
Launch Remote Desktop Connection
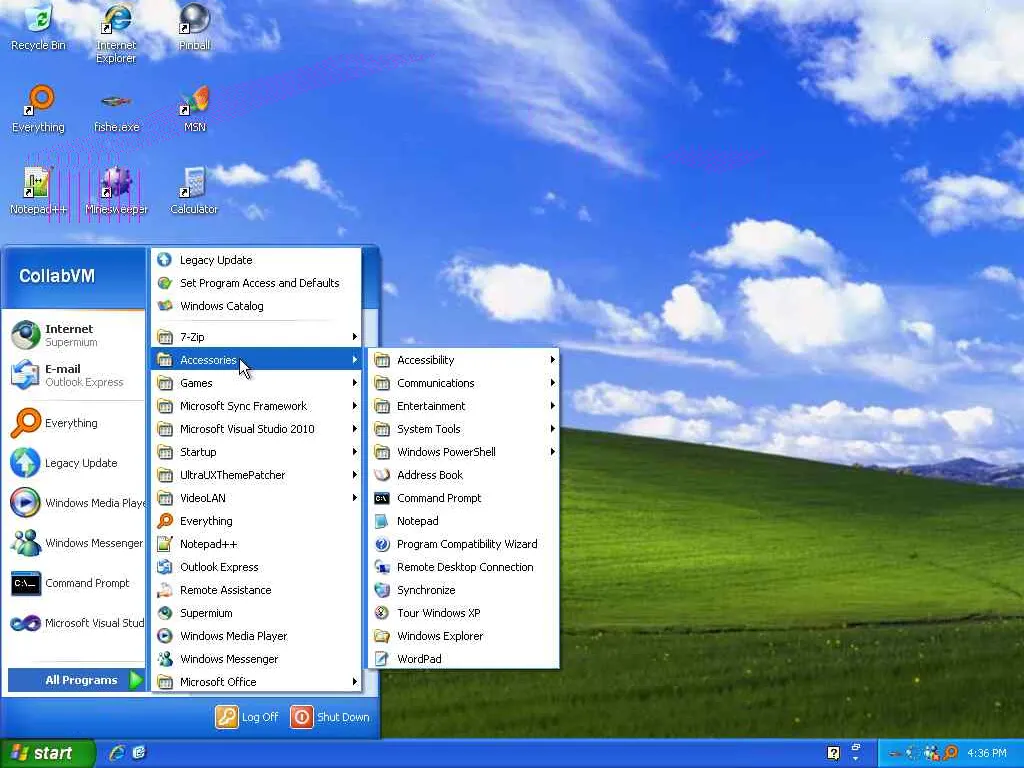pos(464,567)
